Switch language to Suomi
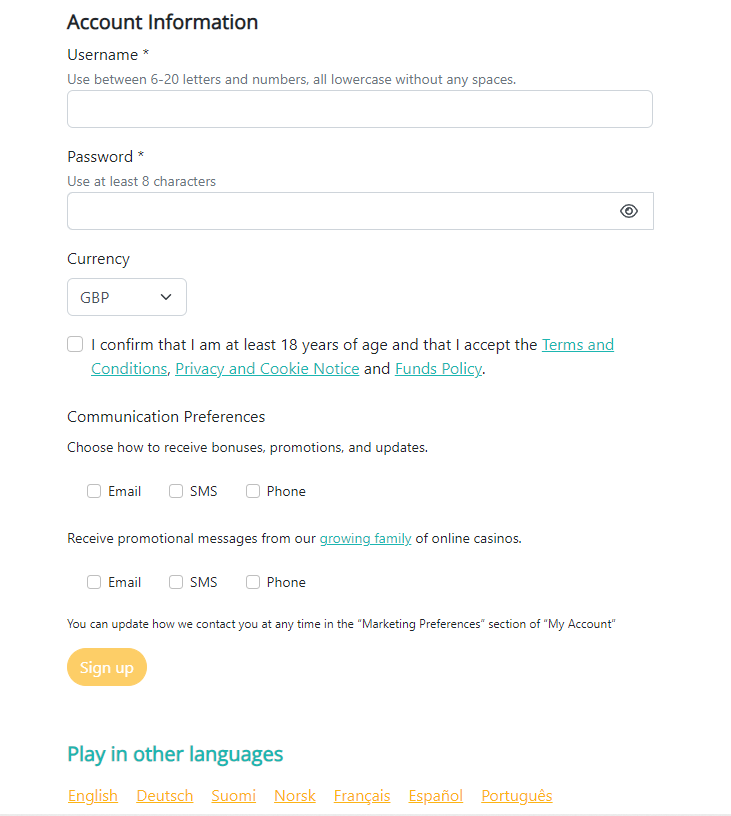Image resolution: width=731 pixels, height=816 pixels. (x=234, y=796)
